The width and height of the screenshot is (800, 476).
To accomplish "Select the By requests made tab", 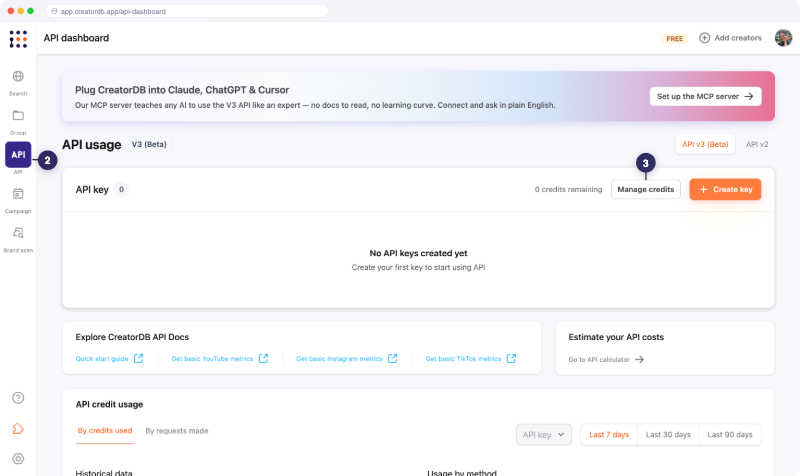I will (x=177, y=431).
